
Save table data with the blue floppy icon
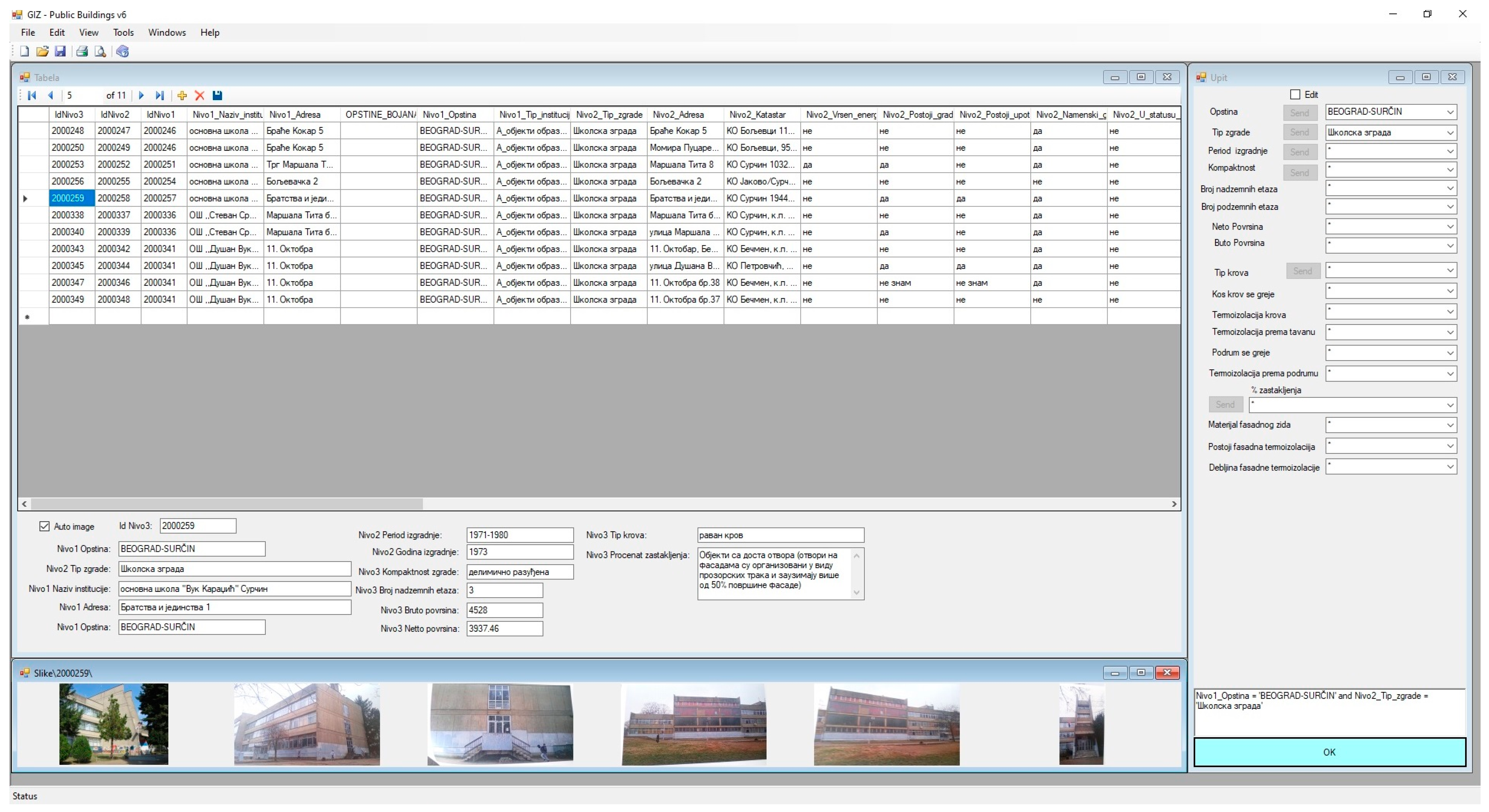(x=217, y=95)
